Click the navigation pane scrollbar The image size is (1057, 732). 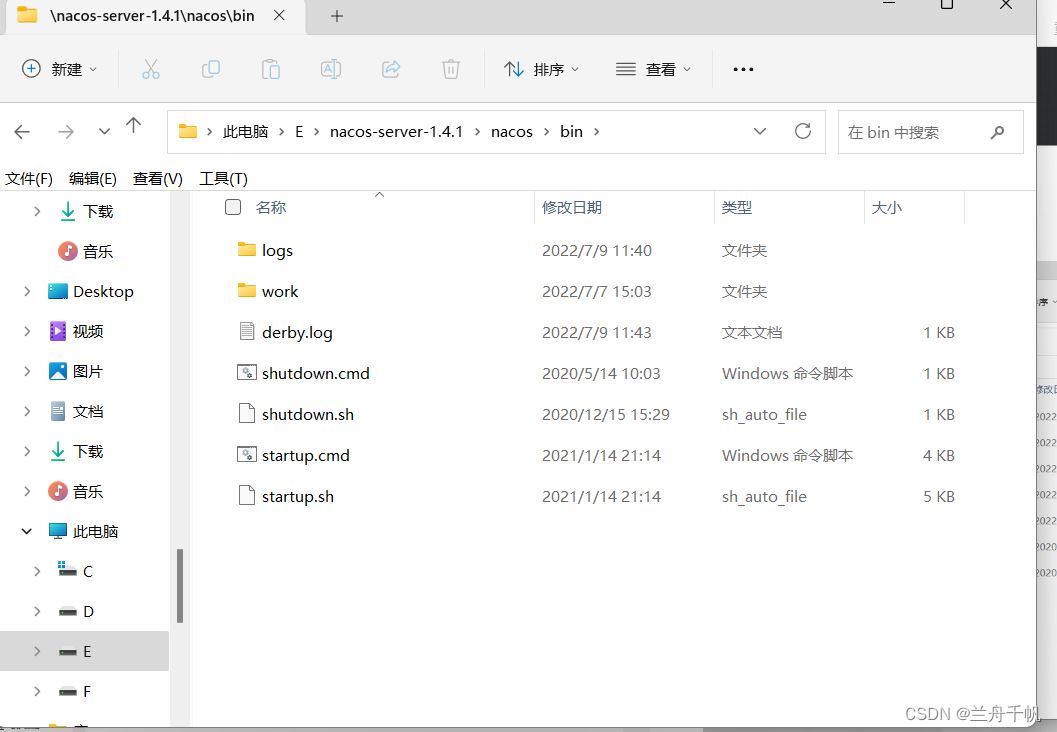click(x=180, y=586)
